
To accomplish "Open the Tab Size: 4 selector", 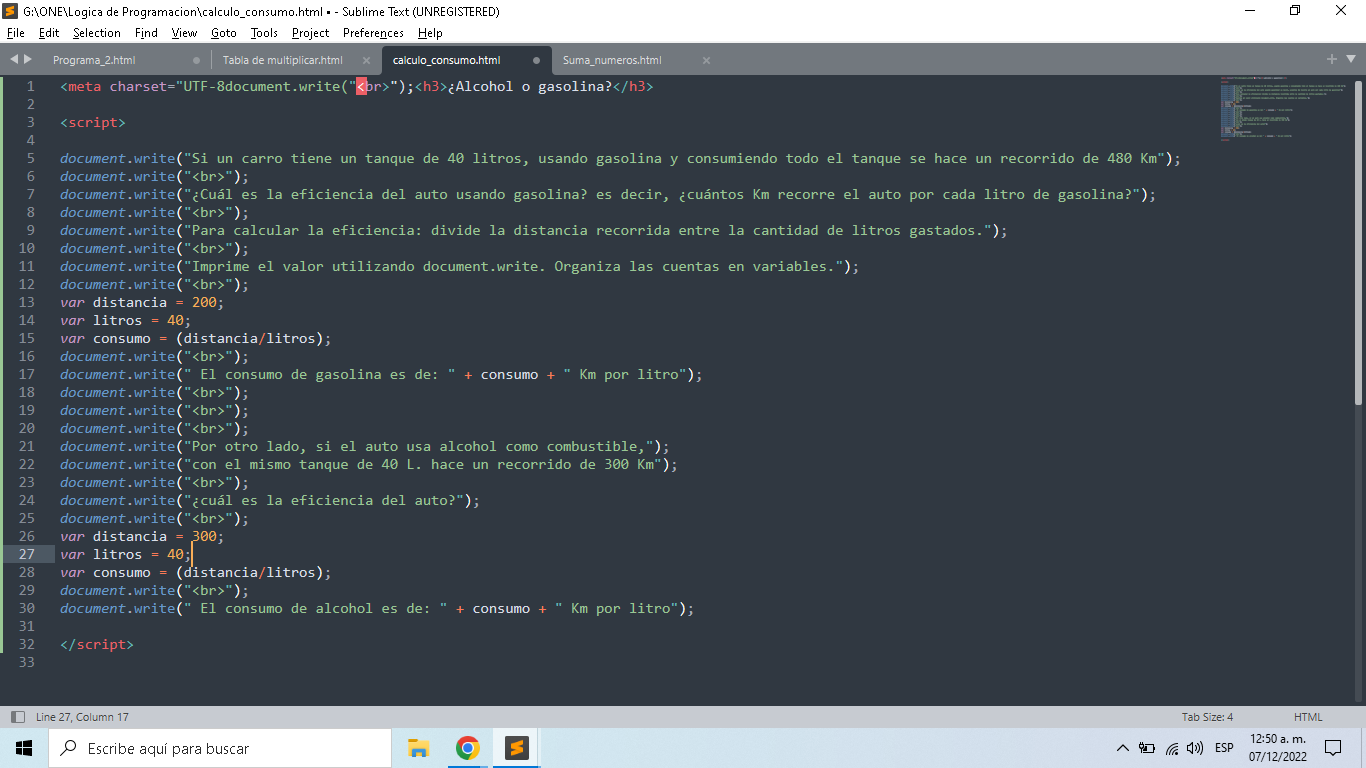I will click(x=1207, y=717).
